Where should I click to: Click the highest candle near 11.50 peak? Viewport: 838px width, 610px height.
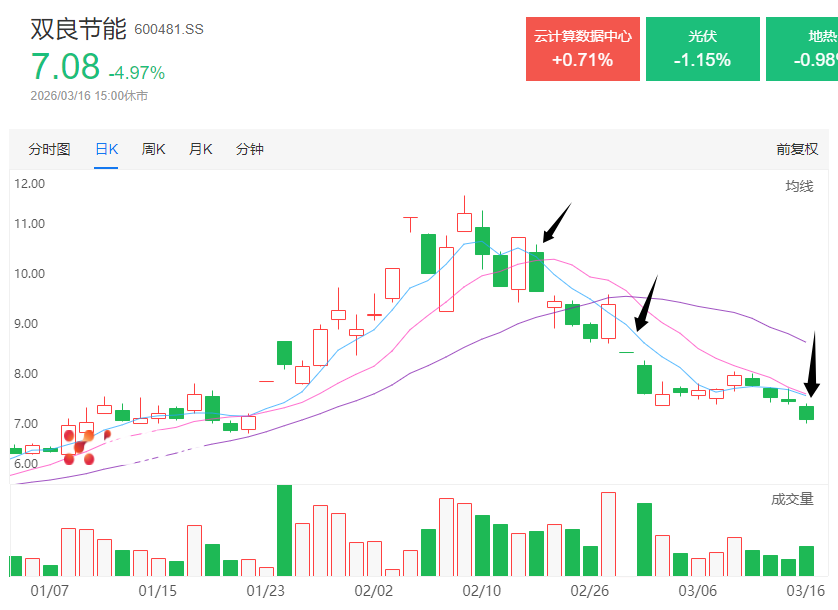[x=464, y=220]
